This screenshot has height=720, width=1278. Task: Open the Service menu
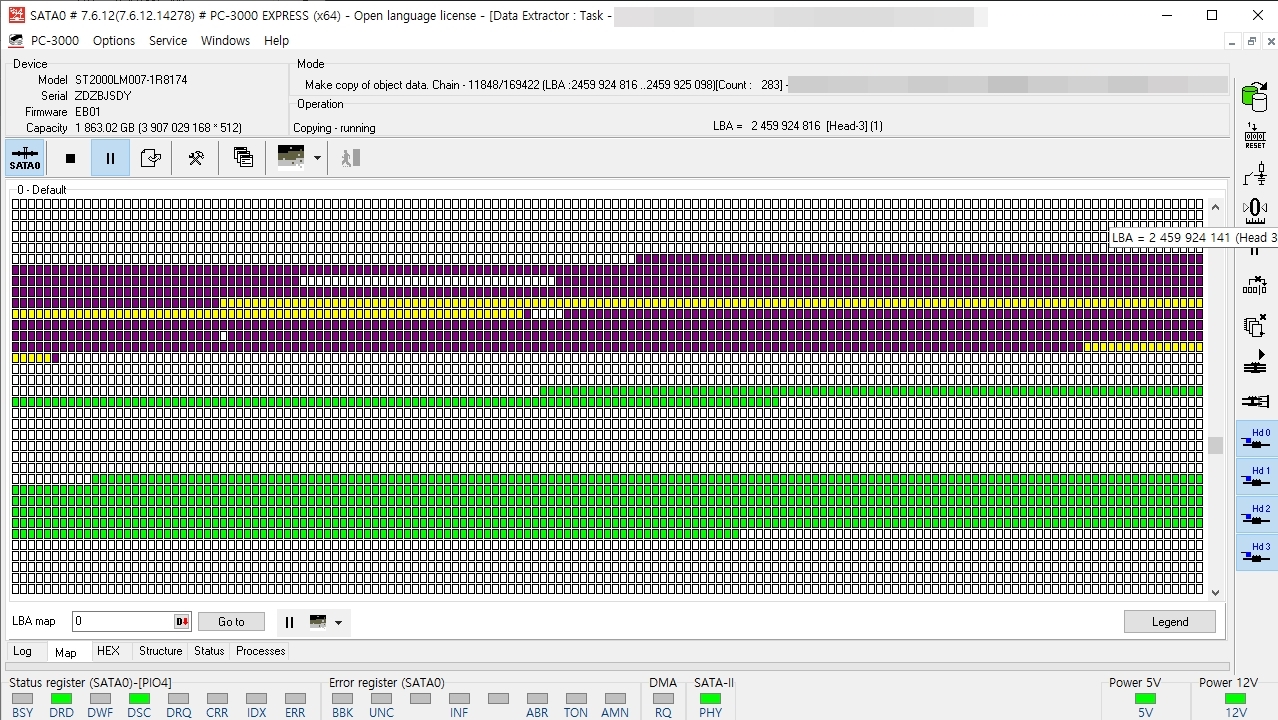tap(168, 41)
